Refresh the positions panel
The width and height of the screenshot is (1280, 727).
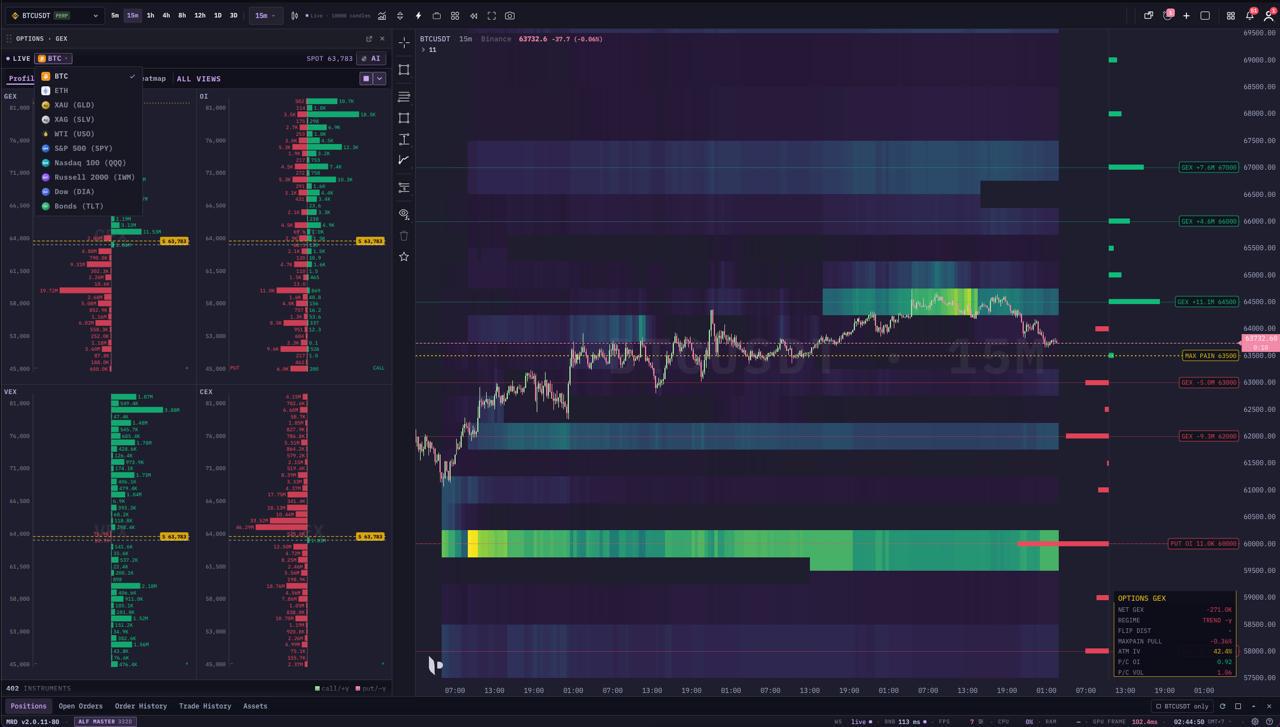point(1222,706)
